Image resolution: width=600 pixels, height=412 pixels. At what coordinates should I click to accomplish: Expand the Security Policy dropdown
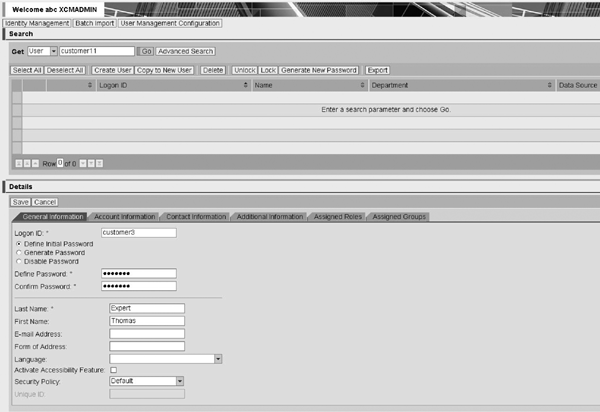point(180,381)
